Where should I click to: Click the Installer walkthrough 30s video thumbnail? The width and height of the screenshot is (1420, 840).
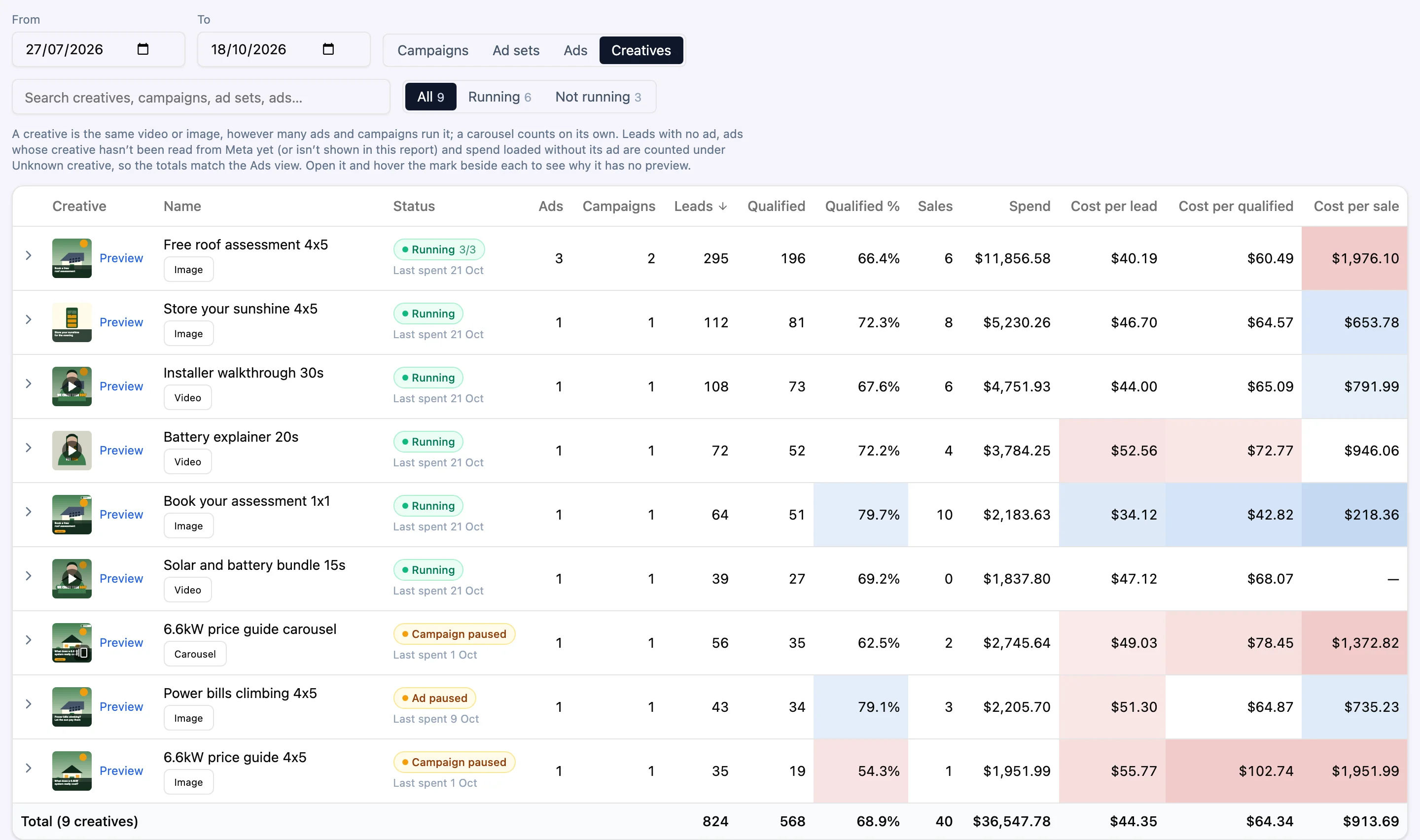point(72,386)
